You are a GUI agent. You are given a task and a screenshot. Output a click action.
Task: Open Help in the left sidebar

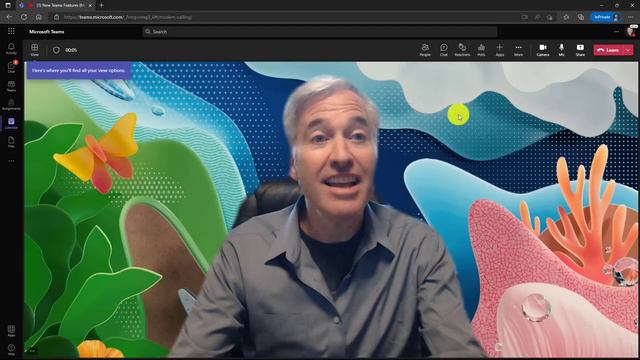point(11,349)
